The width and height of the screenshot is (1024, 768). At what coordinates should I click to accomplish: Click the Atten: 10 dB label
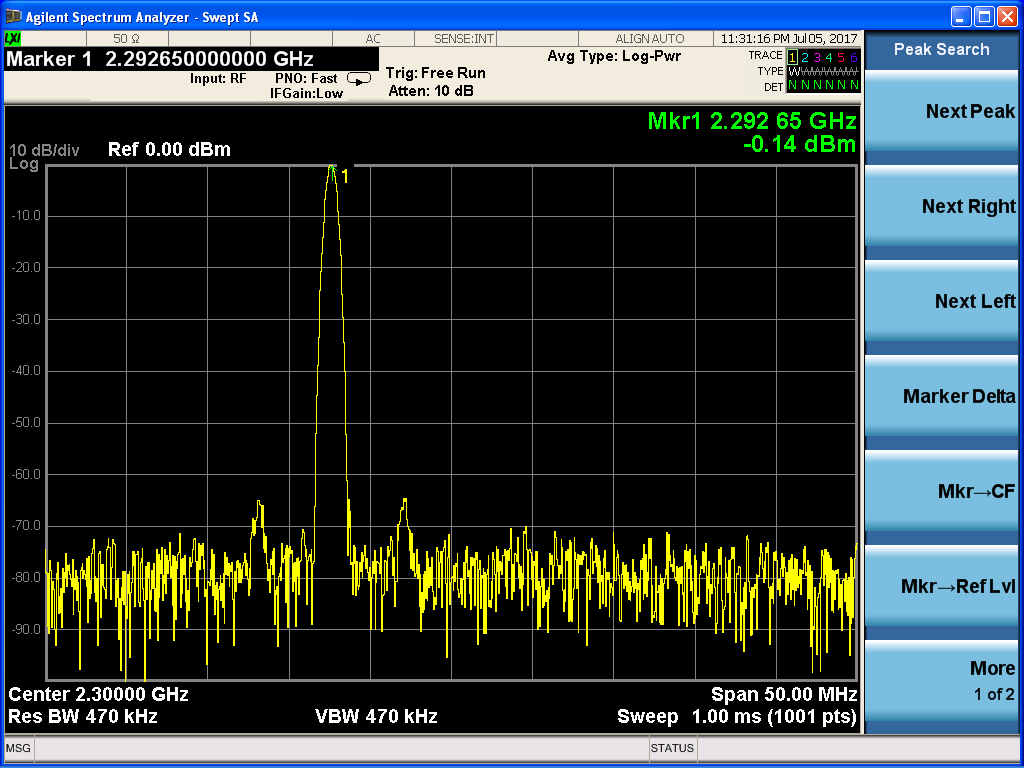coord(431,91)
